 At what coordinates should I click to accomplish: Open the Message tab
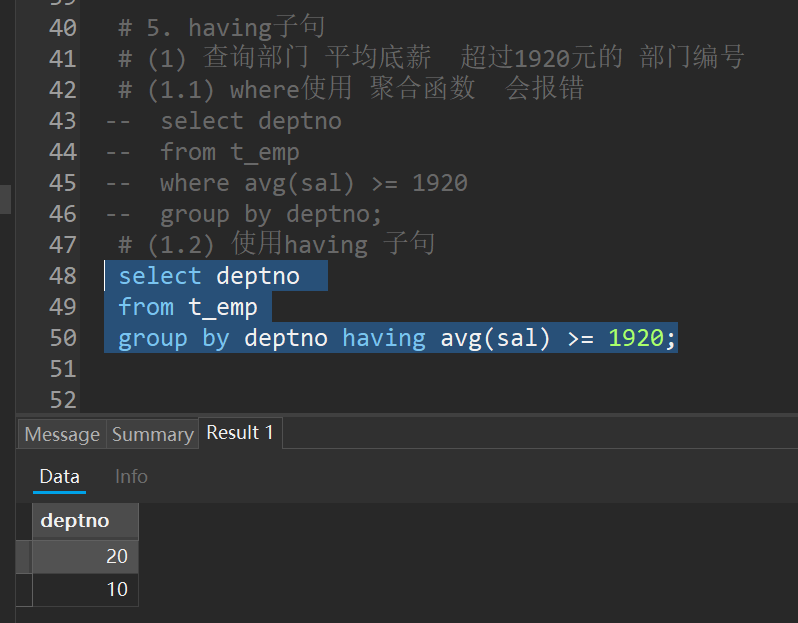coord(62,434)
